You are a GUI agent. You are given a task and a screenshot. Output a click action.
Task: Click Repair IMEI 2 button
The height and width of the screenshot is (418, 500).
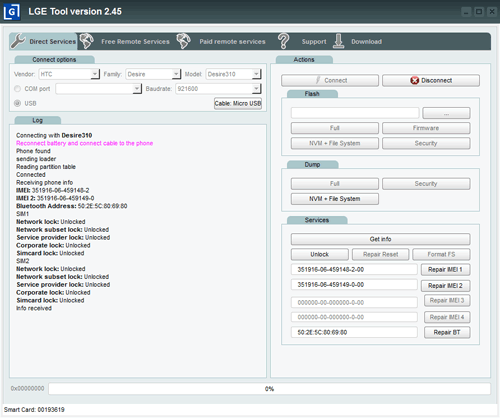click(x=445, y=286)
